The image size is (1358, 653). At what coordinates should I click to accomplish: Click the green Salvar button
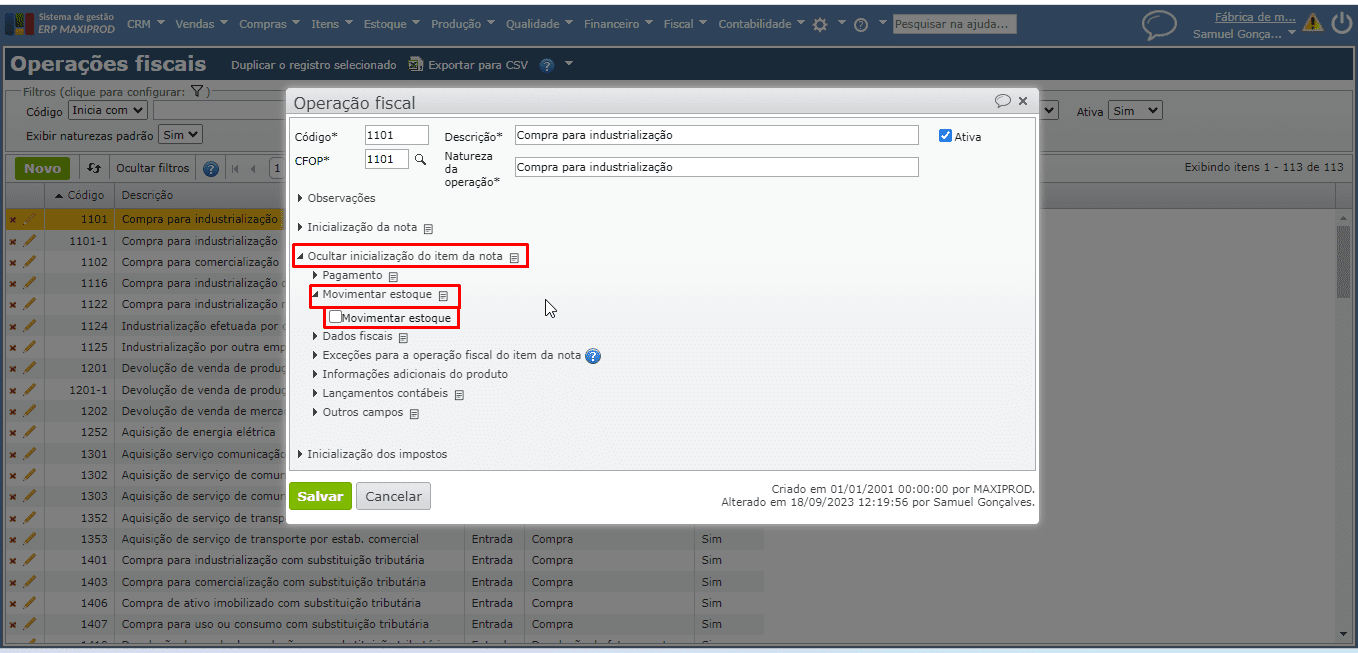tap(320, 496)
